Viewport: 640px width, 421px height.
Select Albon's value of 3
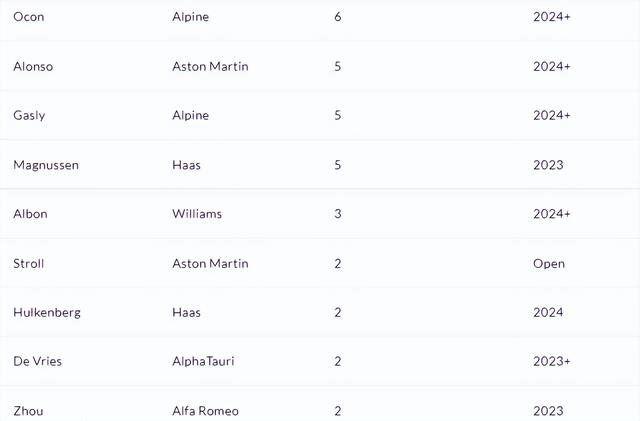pyautogui.click(x=338, y=214)
